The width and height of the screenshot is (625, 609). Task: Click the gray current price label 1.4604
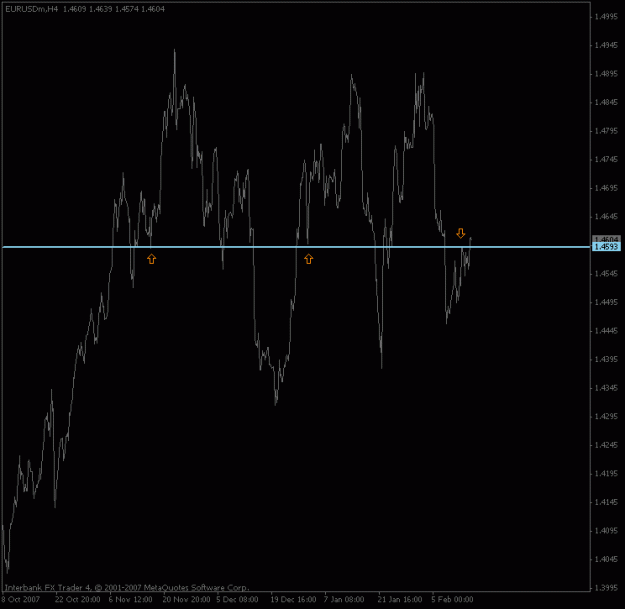coord(606,240)
